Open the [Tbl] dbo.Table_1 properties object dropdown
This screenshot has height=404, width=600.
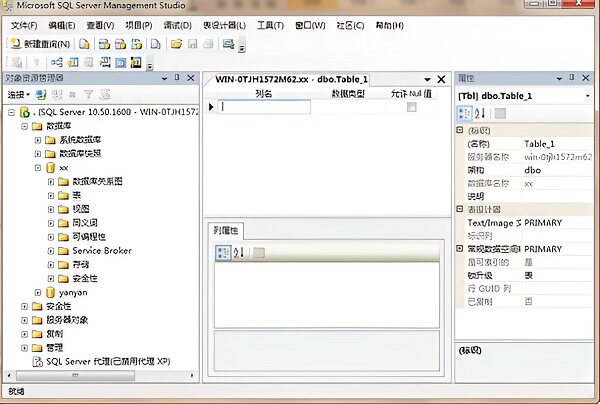(x=588, y=96)
